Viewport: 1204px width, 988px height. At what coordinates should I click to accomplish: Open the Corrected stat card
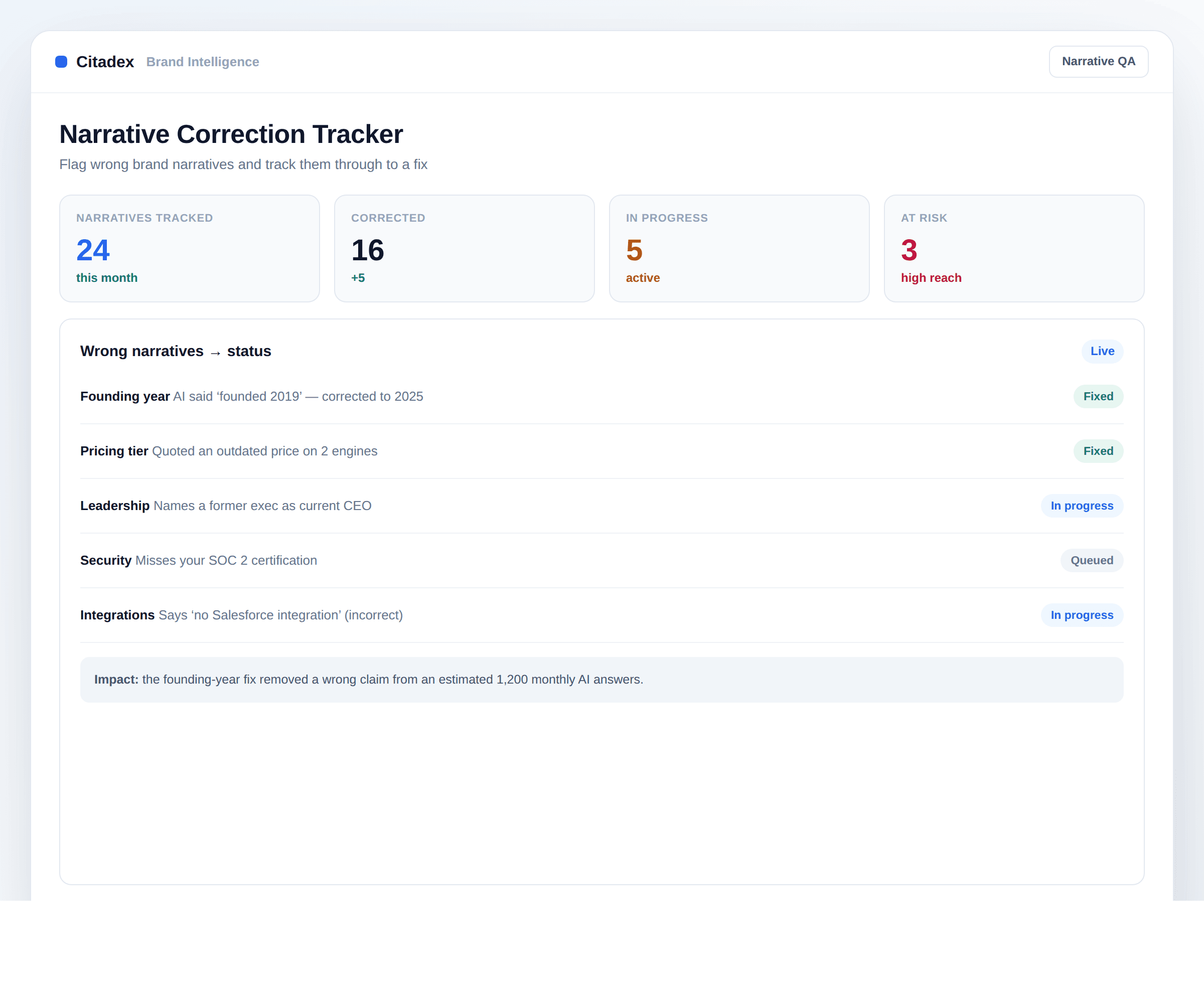(x=465, y=249)
